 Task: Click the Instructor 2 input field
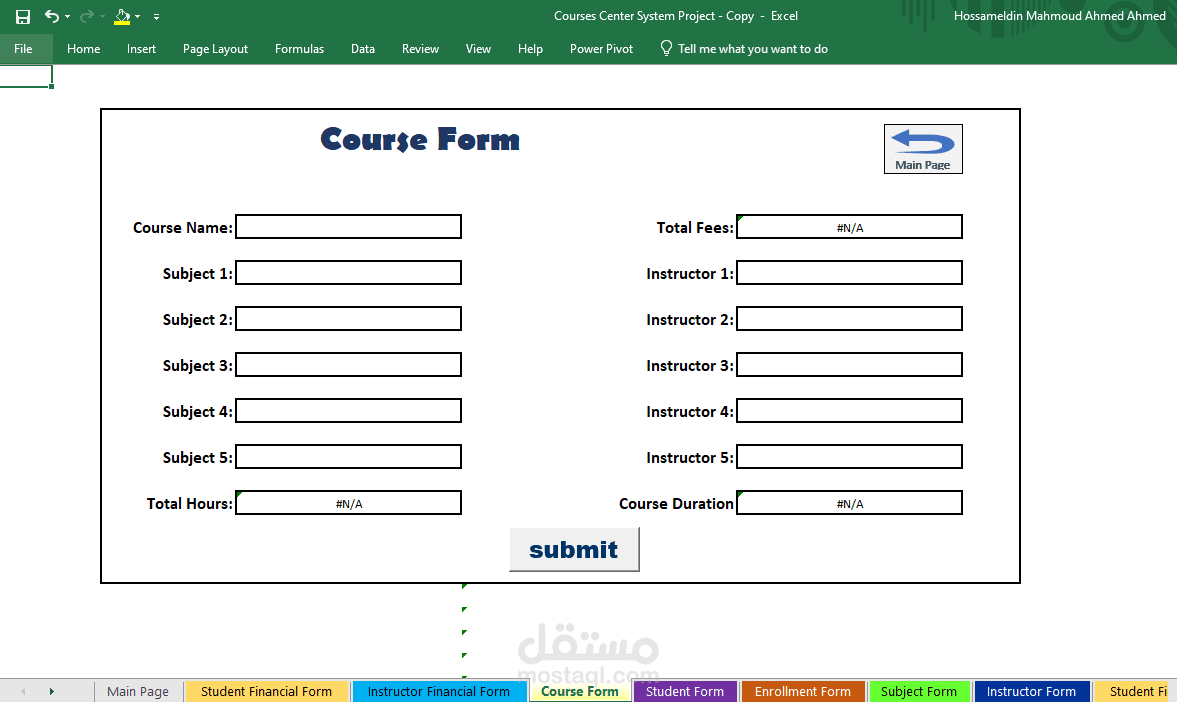(x=850, y=318)
